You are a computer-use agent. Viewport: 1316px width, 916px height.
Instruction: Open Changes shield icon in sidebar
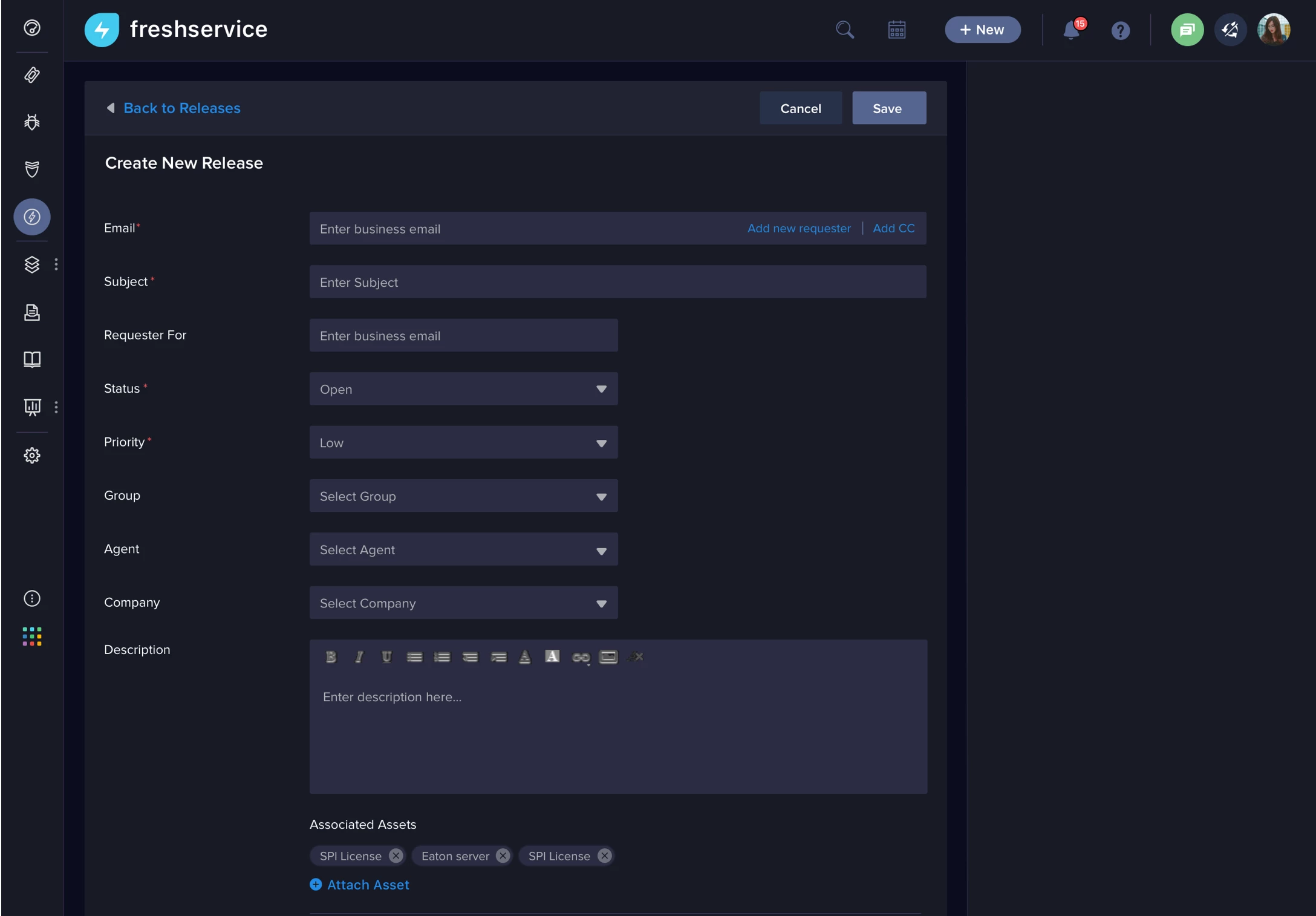32,169
